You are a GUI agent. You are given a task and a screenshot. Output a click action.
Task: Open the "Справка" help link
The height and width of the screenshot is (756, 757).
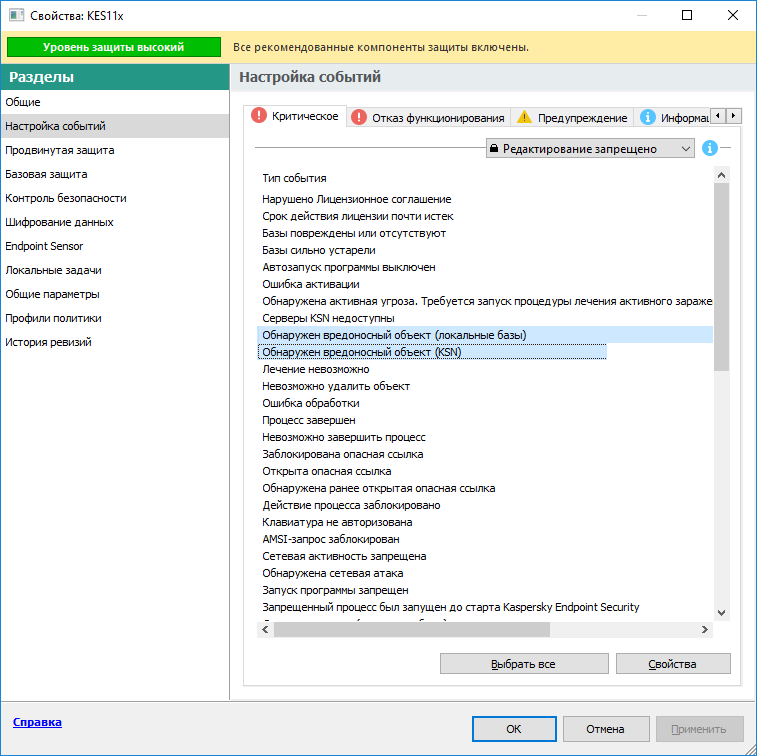pyautogui.click(x=37, y=722)
